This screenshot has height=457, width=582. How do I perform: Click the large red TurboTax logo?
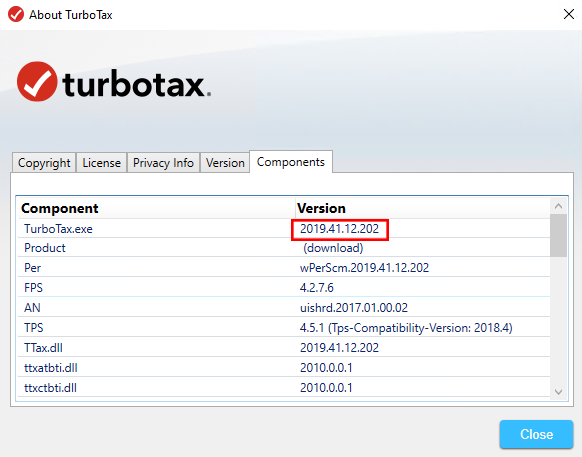(x=37, y=81)
